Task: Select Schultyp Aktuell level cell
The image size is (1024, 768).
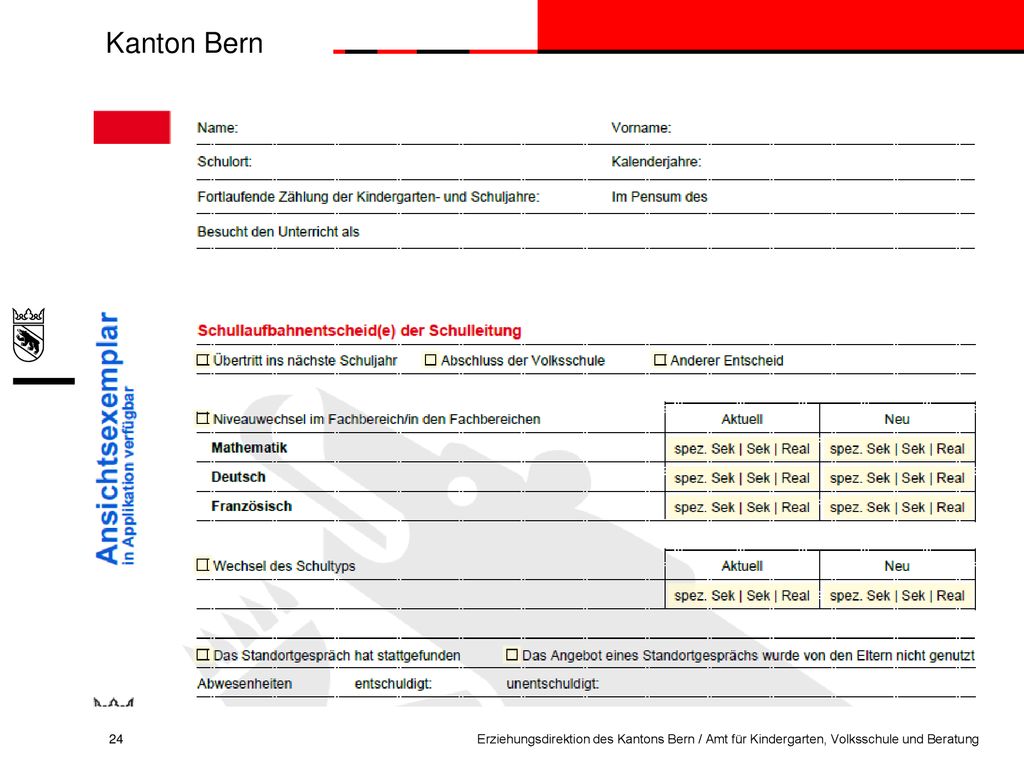Action: (x=742, y=596)
